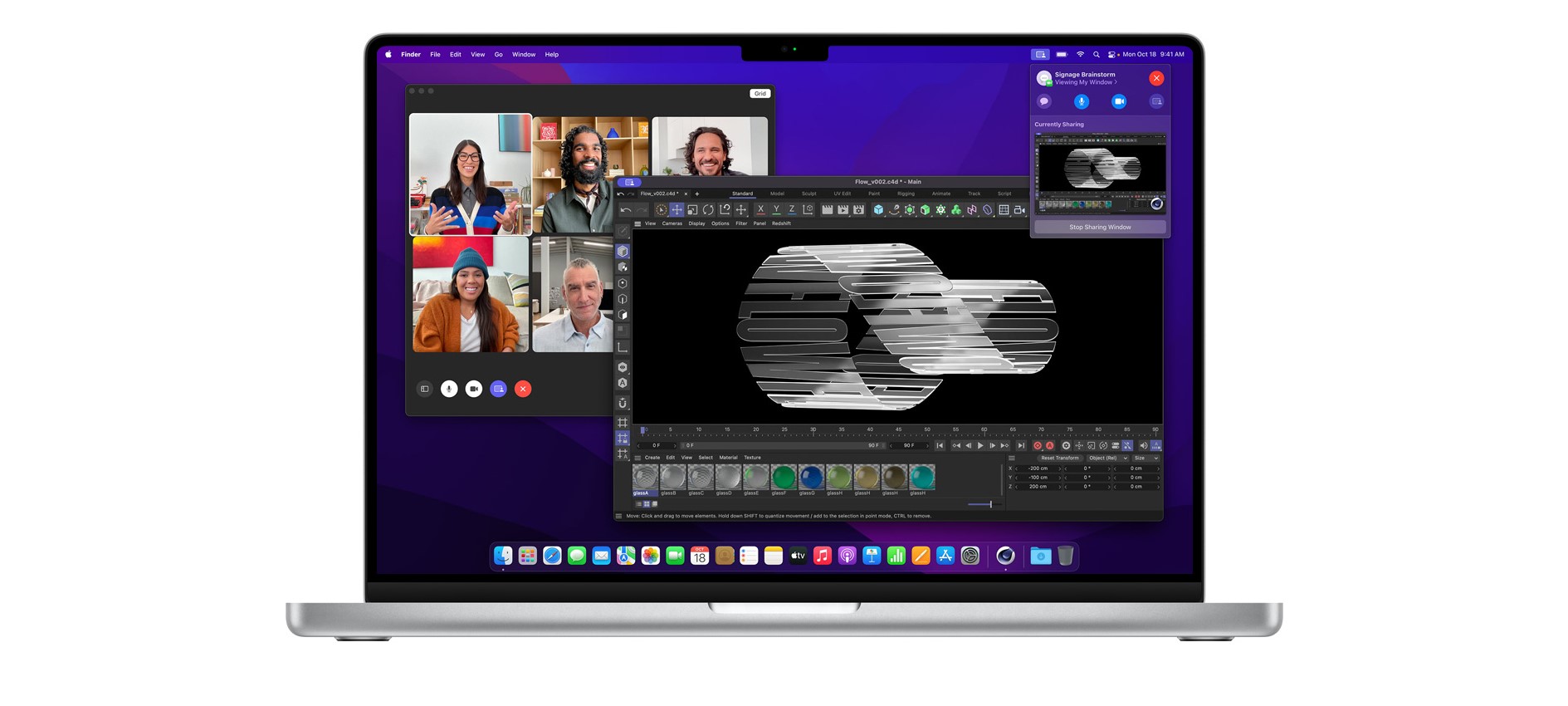Screen dimensions: 1568x706
Task: Play the animation forward
Action: (980, 446)
